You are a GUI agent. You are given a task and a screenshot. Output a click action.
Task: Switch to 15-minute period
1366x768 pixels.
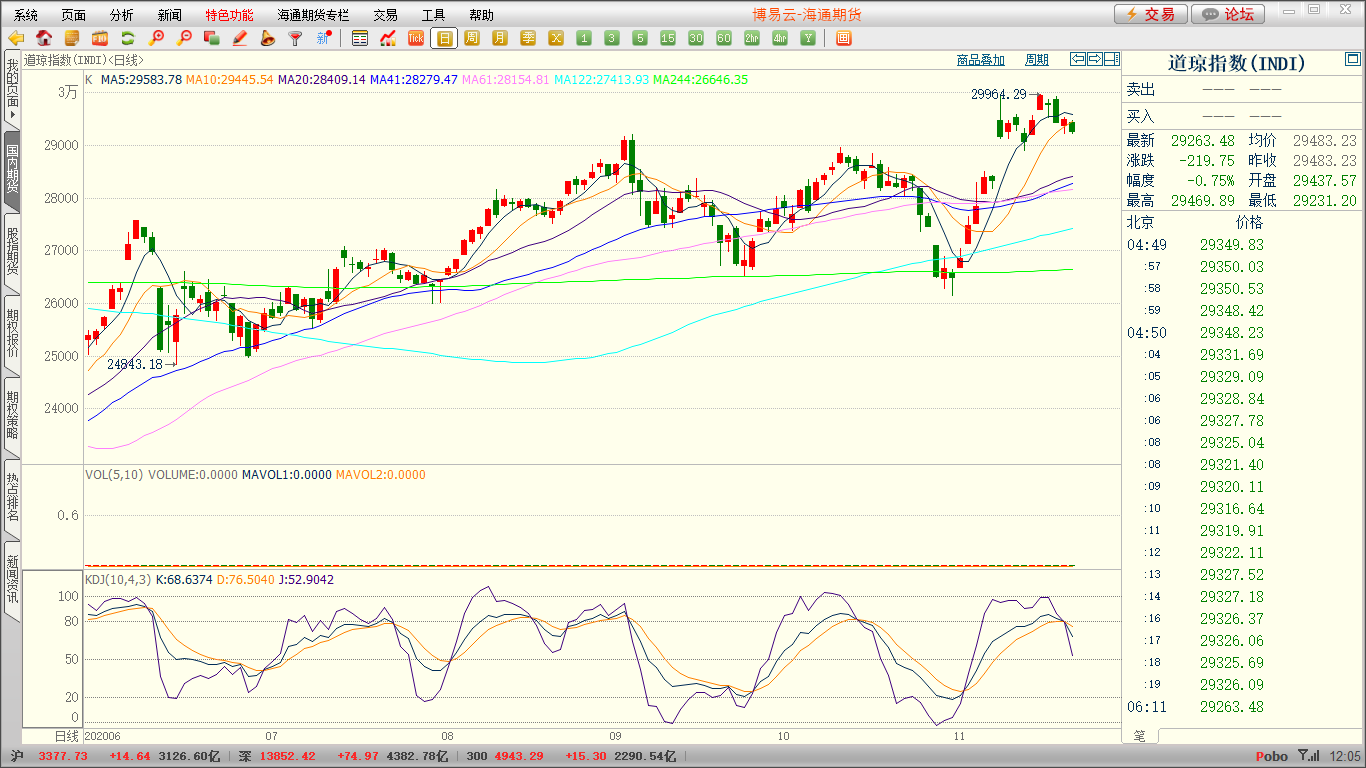[x=668, y=39]
